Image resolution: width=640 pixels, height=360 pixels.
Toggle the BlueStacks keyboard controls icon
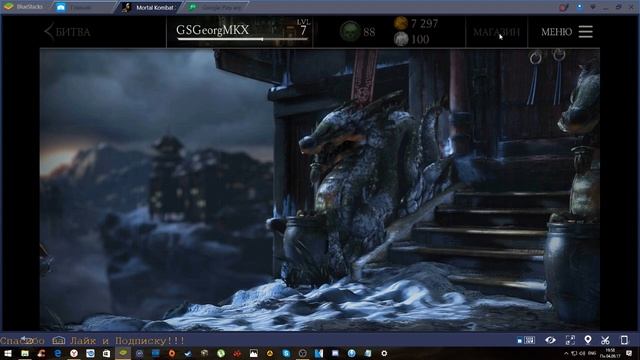(529, 340)
